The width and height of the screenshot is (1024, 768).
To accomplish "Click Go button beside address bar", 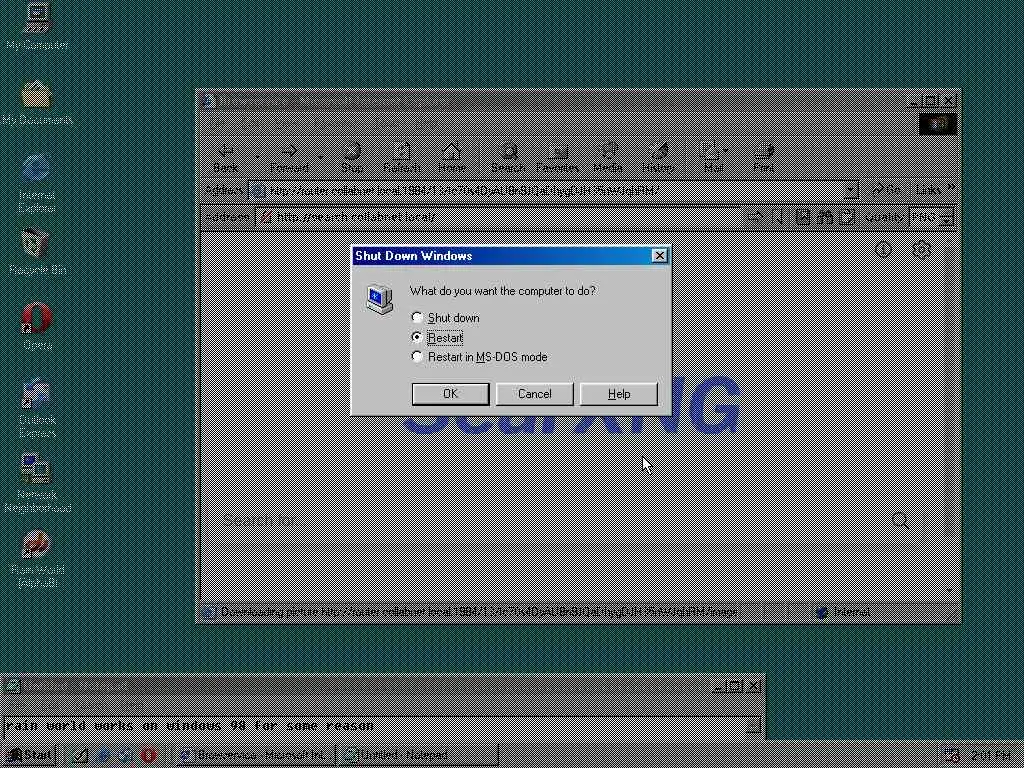I will pos(886,190).
